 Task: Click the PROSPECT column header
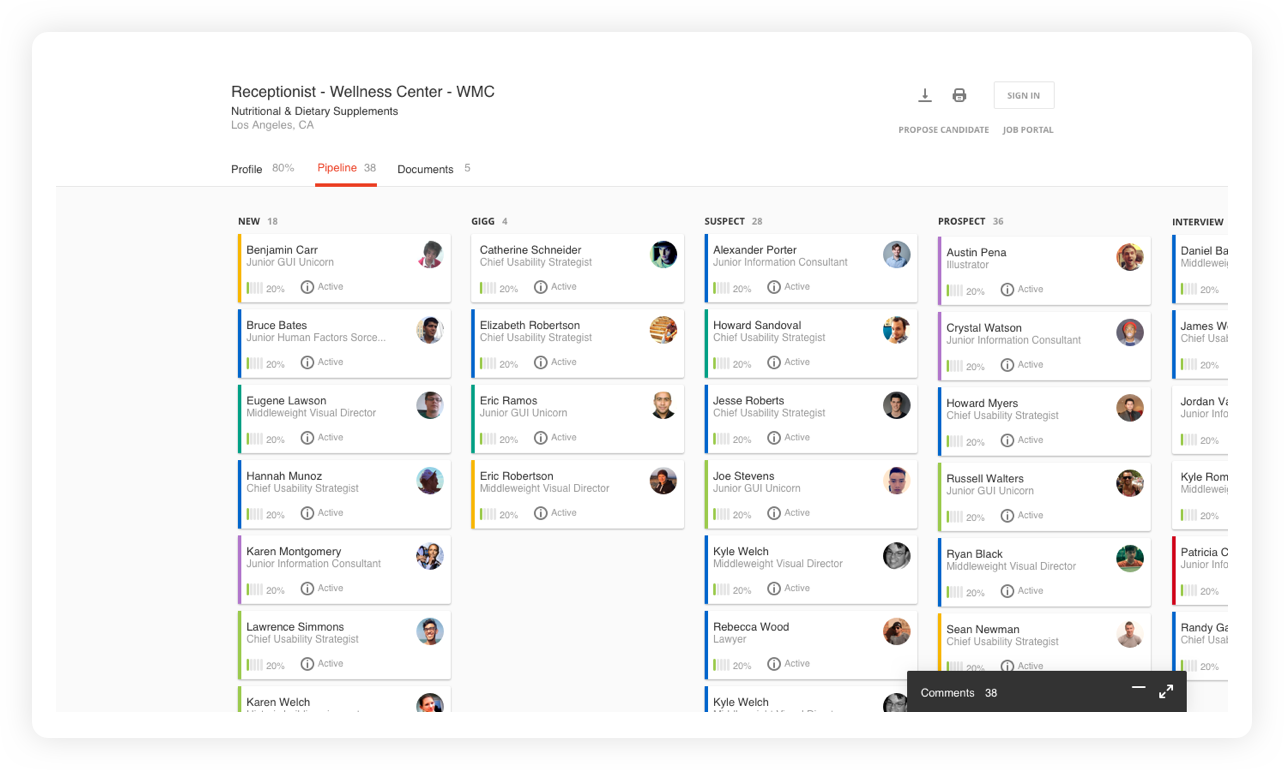point(961,221)
